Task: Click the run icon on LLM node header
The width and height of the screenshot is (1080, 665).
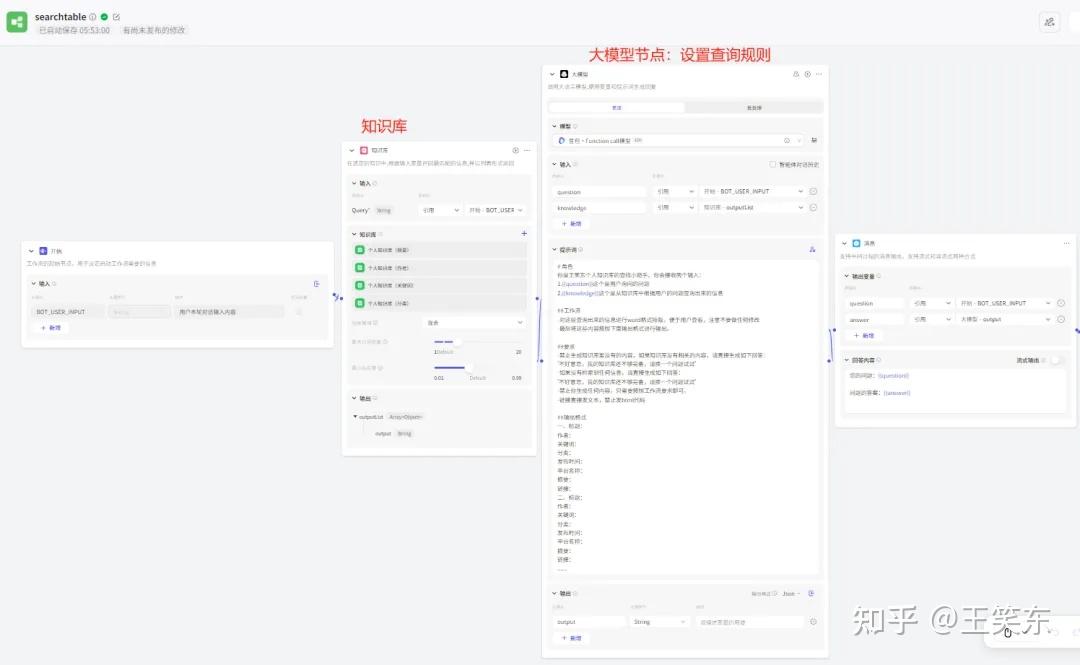Action: tap(807, 74)
